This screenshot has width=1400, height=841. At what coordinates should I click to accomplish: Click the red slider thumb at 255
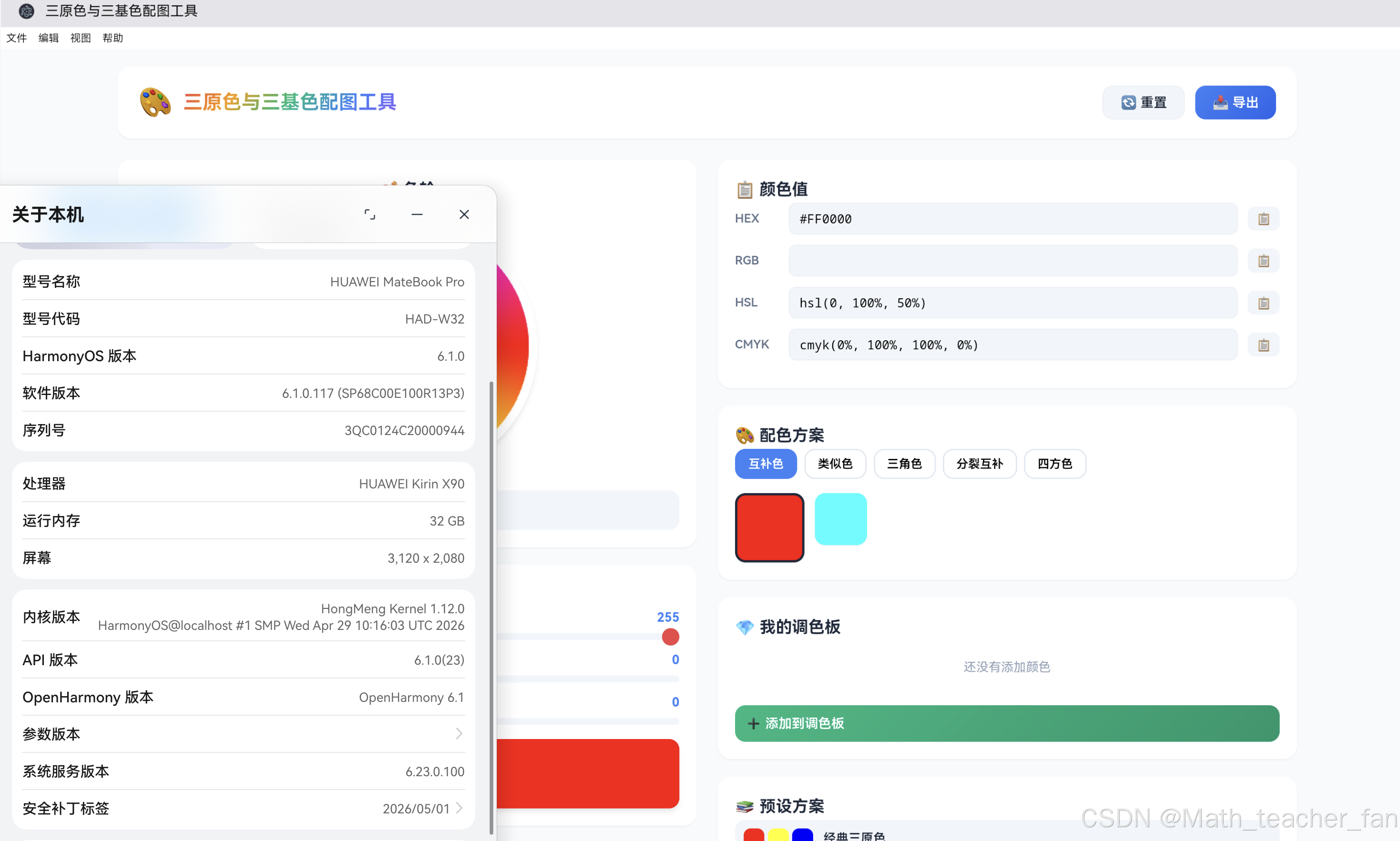(x=671, y=637)
